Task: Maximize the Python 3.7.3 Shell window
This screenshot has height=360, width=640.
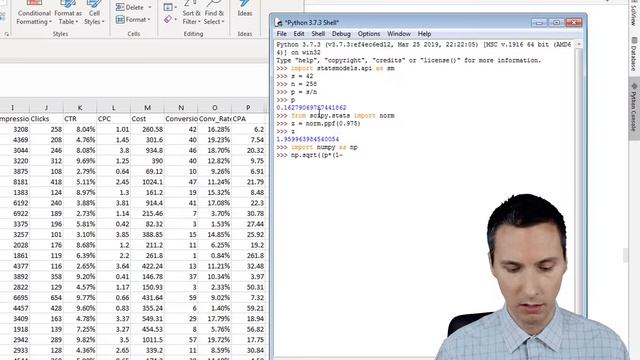Action: pyautogui.click(x=556, y=22)
